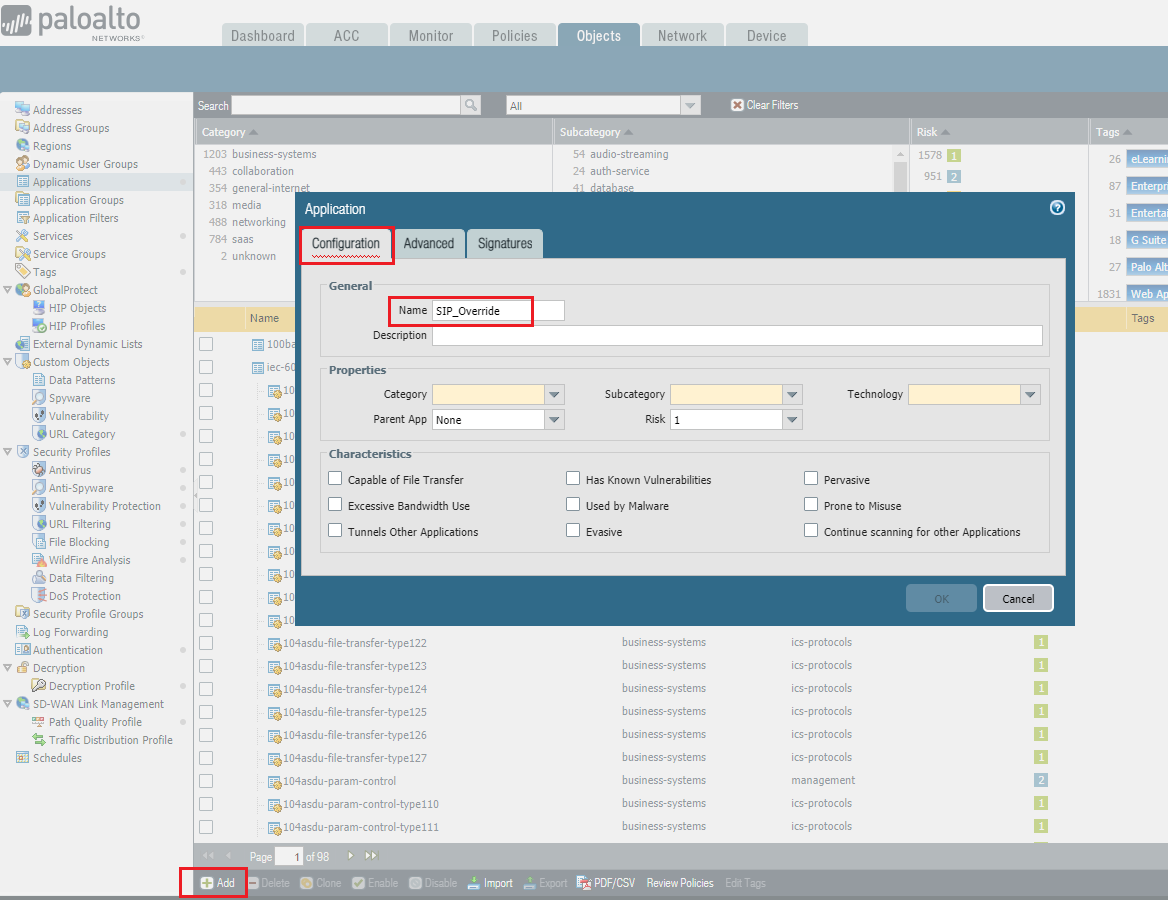Expand the Risk dropdown

792,420
